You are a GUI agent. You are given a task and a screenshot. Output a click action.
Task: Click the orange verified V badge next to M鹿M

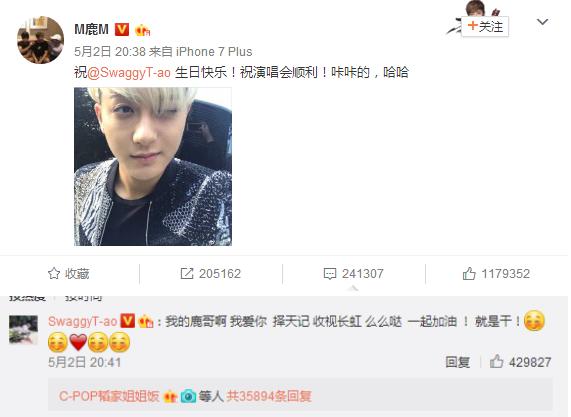(122, 29)
